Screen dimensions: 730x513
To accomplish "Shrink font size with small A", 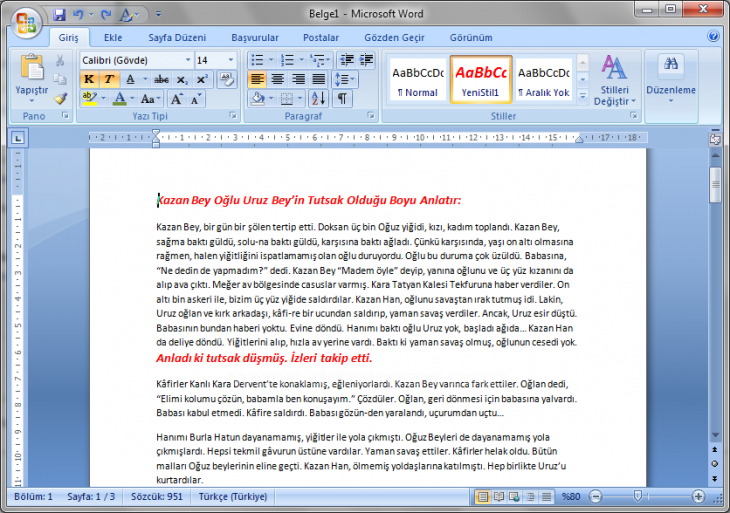I will pyautogui.click(x=196, y=99).
